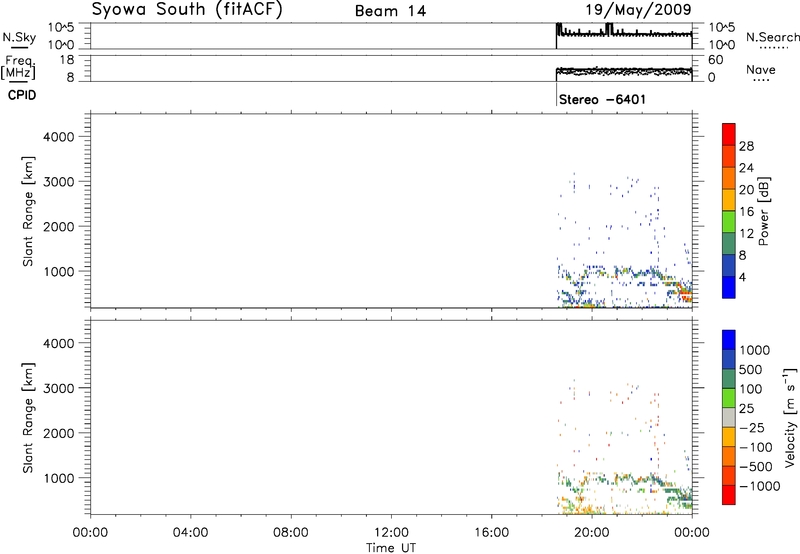Click the '20:00' time tick label
This screenshot has height=554, width=800.
pos(592,533)
